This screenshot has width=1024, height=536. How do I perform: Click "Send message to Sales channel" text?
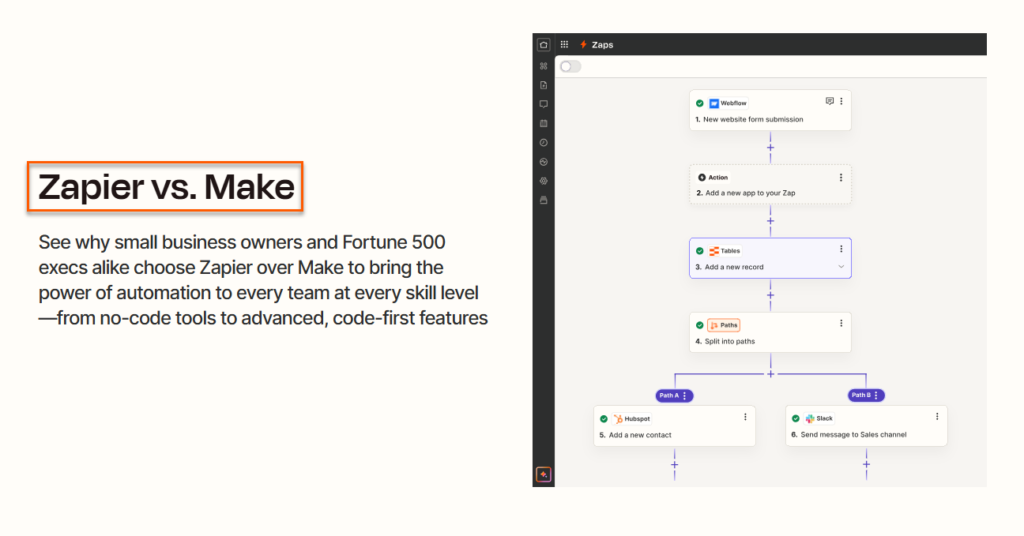pyautogui.click(x=854, y=435)
